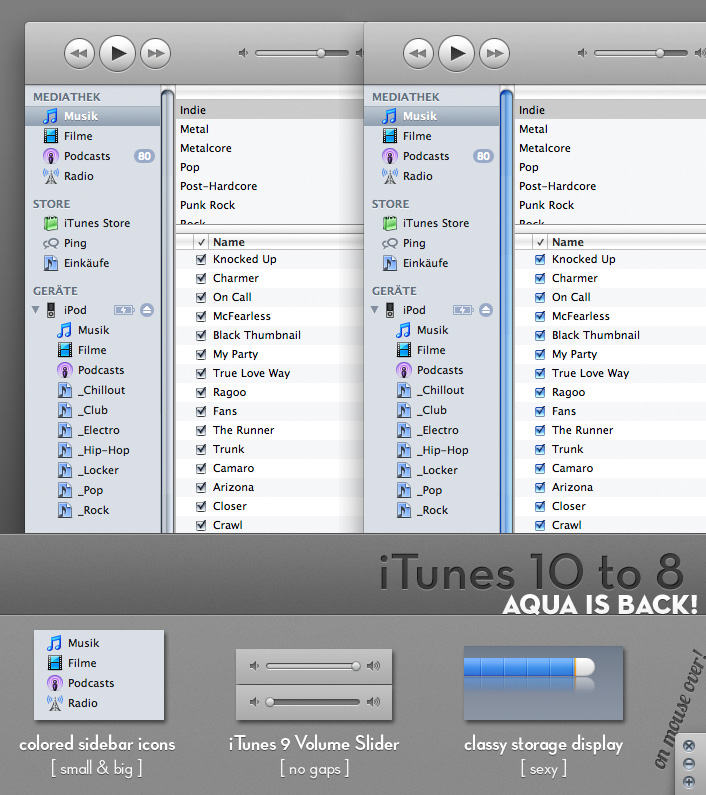The height and width of the screenshot is (795, 706).
Task: Uncheck Ragoo in right window
Action: [x=540, y=392]
